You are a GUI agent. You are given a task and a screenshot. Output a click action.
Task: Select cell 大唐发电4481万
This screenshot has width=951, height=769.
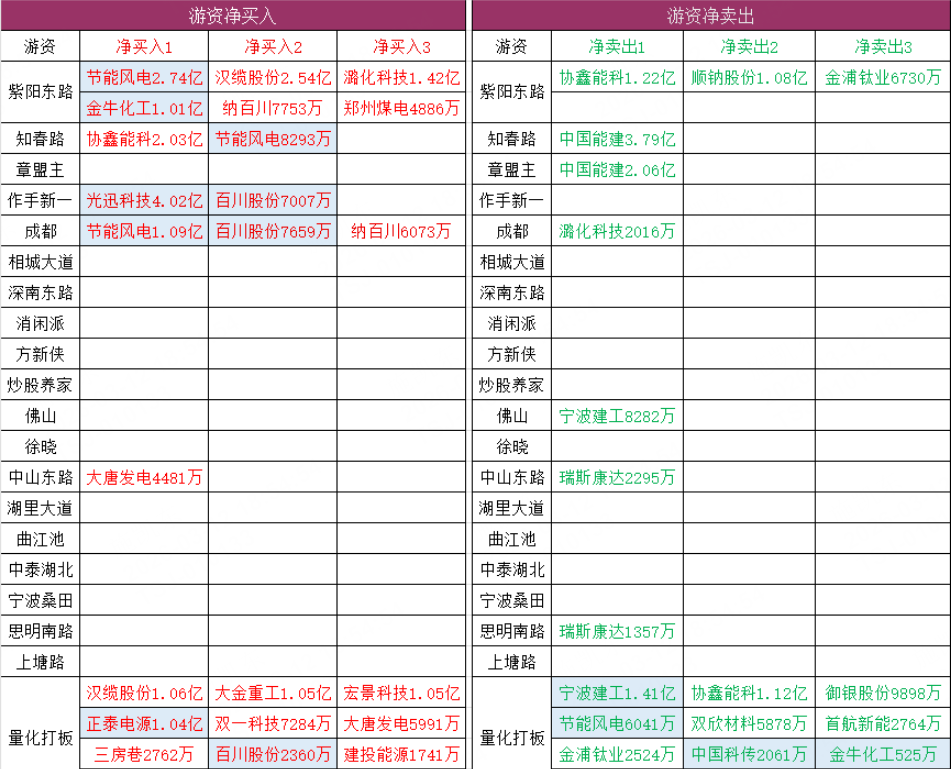click(x=144, y=477)
